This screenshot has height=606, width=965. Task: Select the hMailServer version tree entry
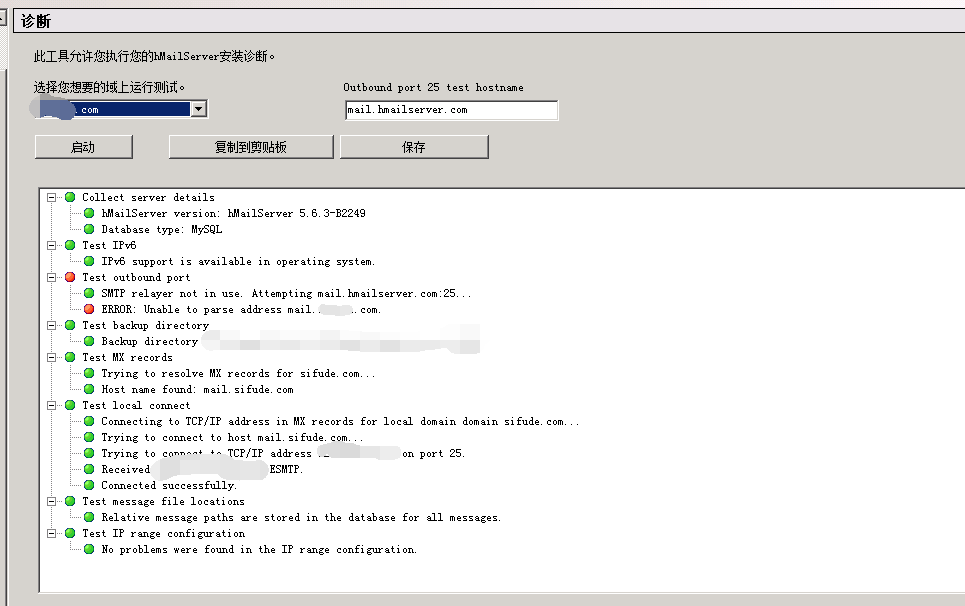click(232, 213)
